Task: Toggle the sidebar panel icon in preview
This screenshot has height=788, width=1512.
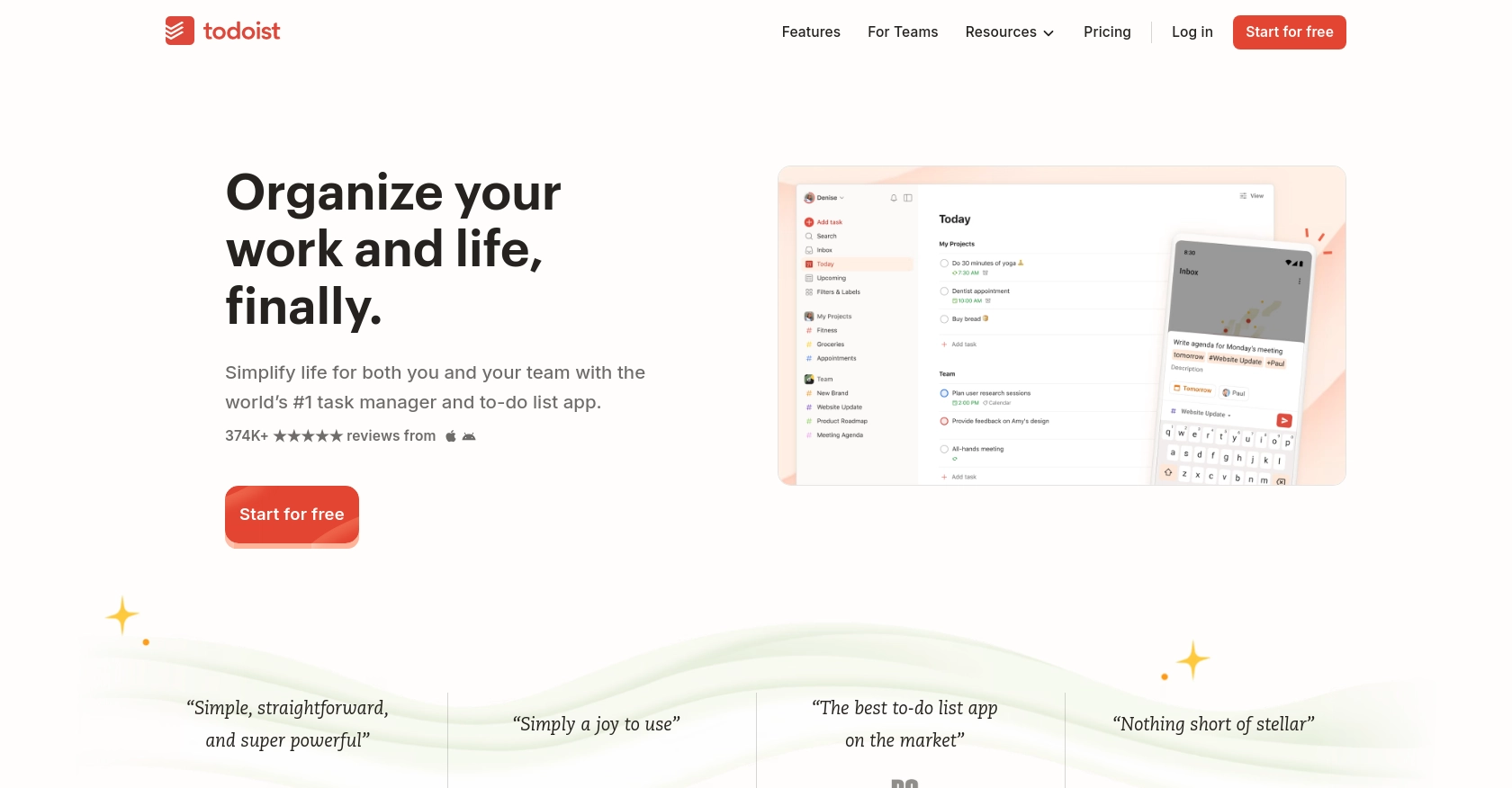Action: (908, 198)
